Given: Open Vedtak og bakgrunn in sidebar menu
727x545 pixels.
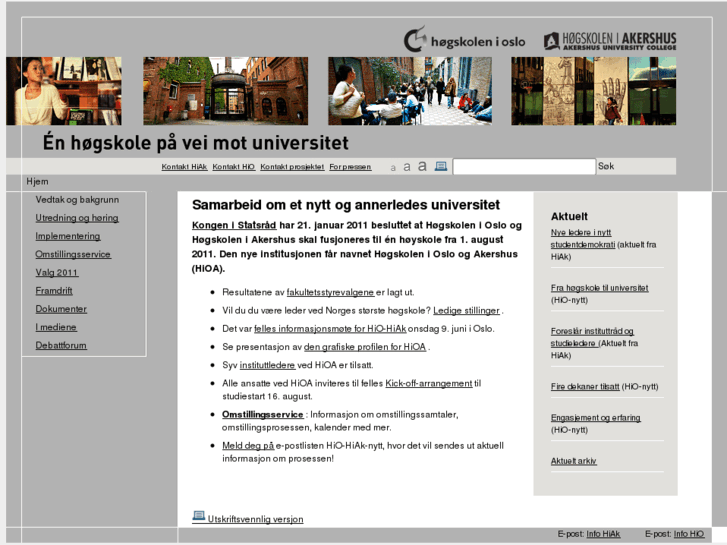Looking at the screenshot, I should pyautogui.click(x=77, y=199).
